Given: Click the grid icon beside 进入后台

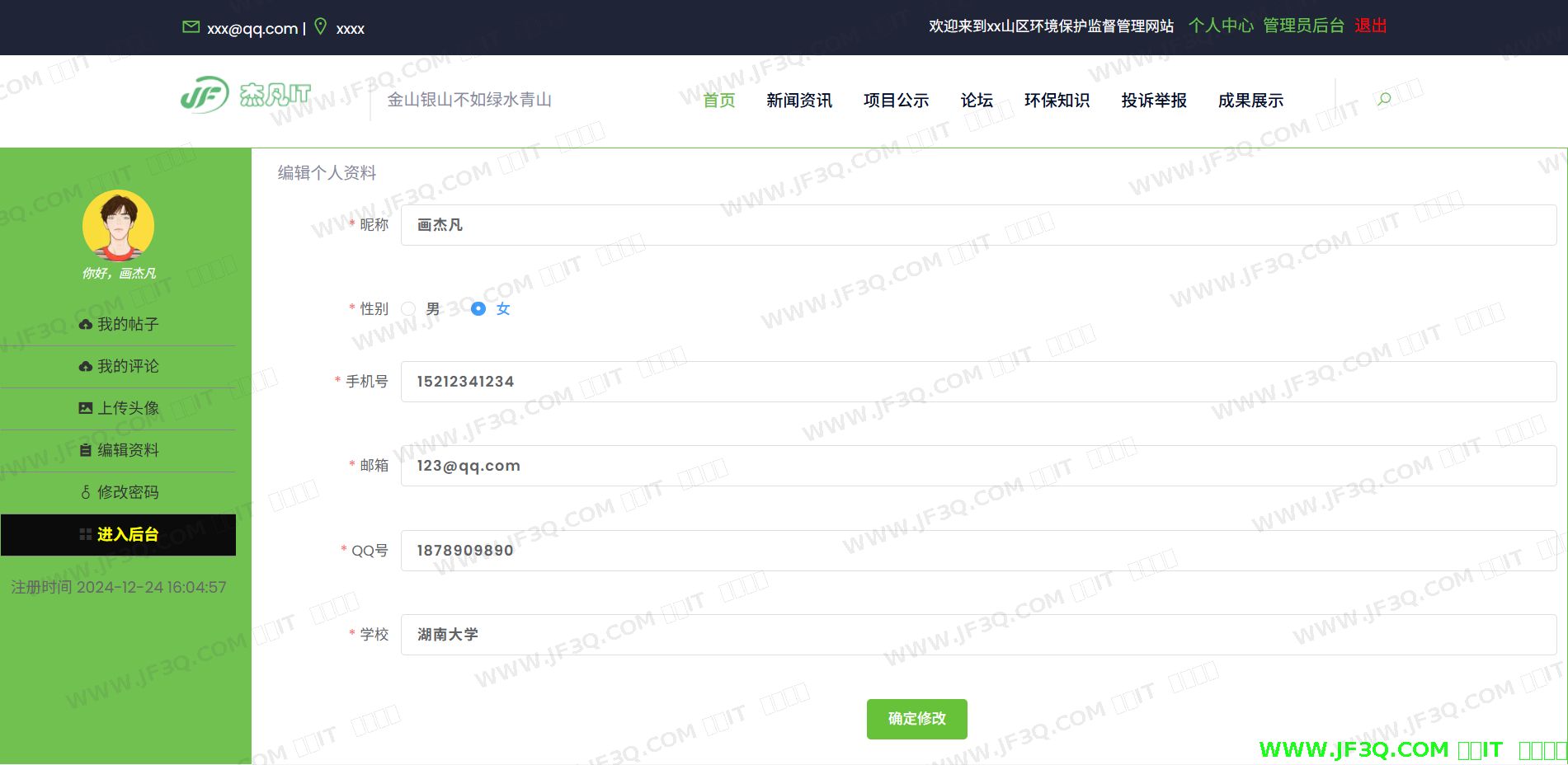Looking at the screenshot, I should (85, 534).
